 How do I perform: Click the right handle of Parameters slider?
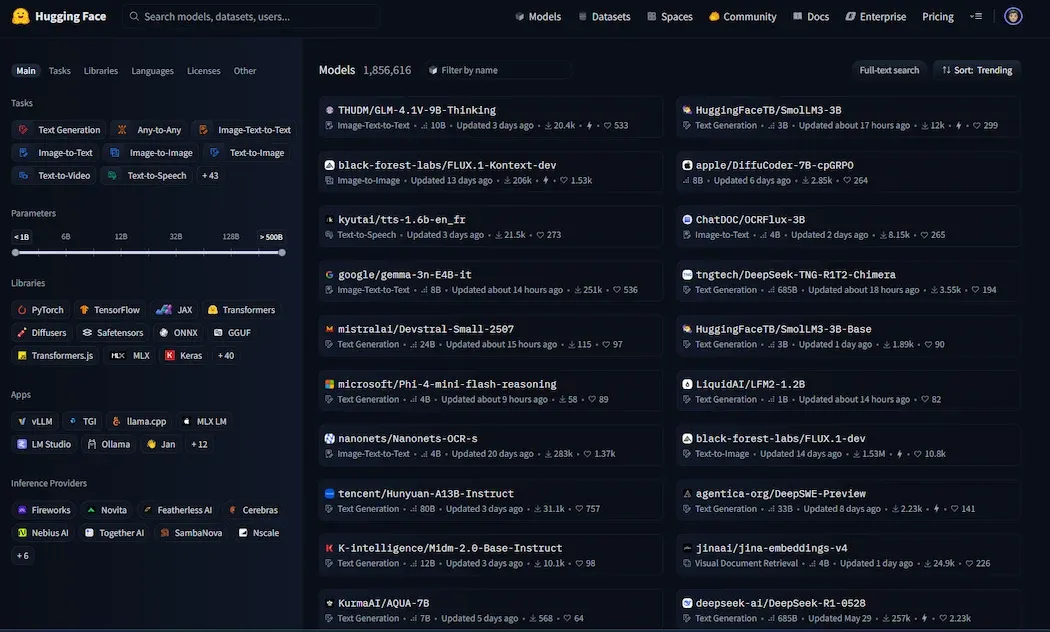pyautogui.click(x=282, y=253)
